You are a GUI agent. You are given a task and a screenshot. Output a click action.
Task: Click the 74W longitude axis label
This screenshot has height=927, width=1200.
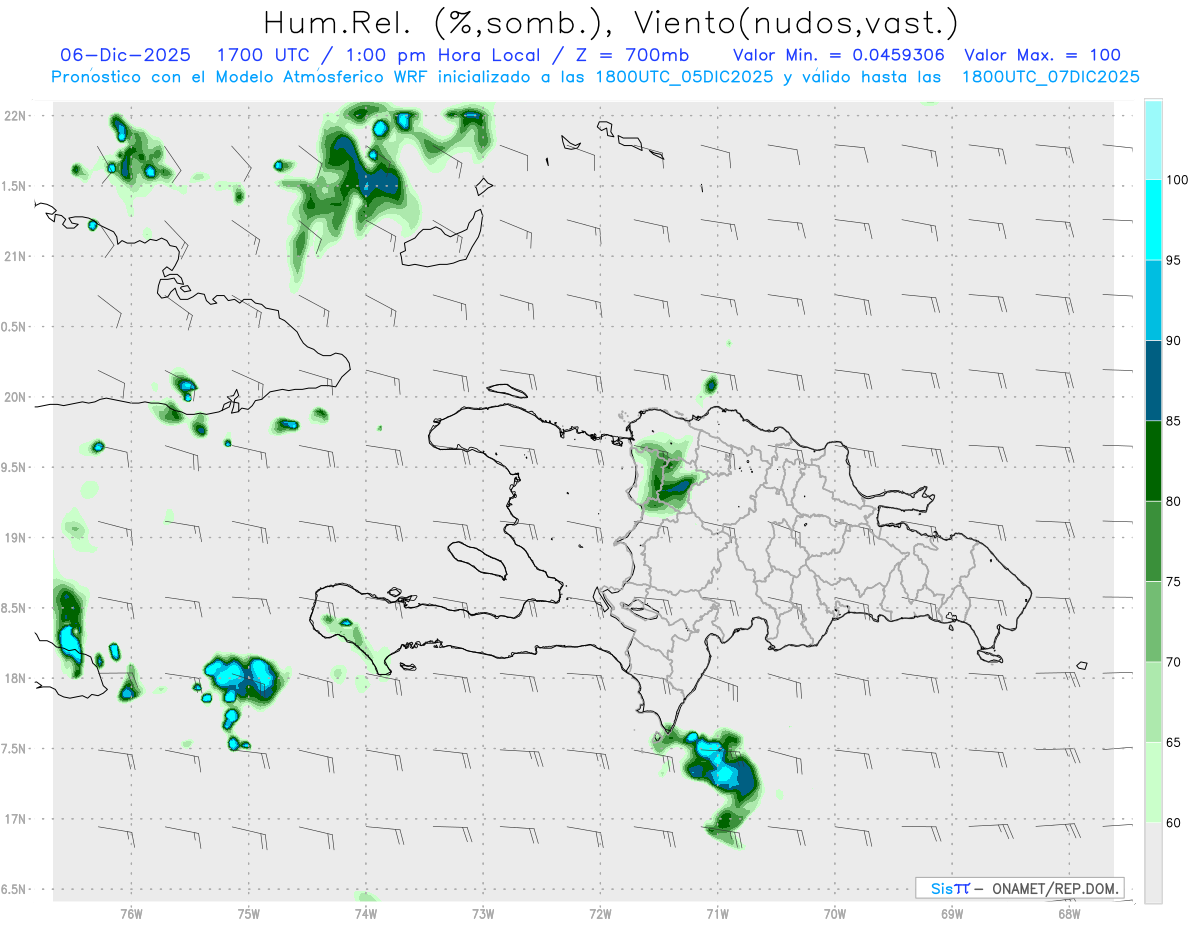click(366, 913)
